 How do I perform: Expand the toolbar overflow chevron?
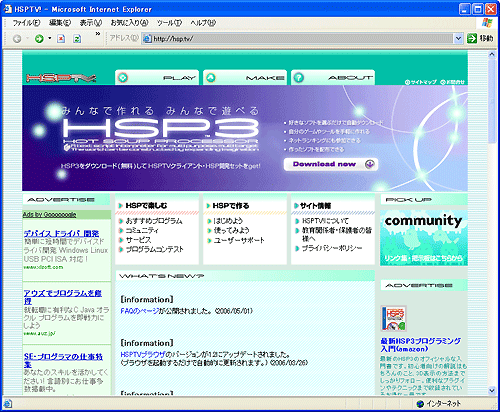click(98, 34)
